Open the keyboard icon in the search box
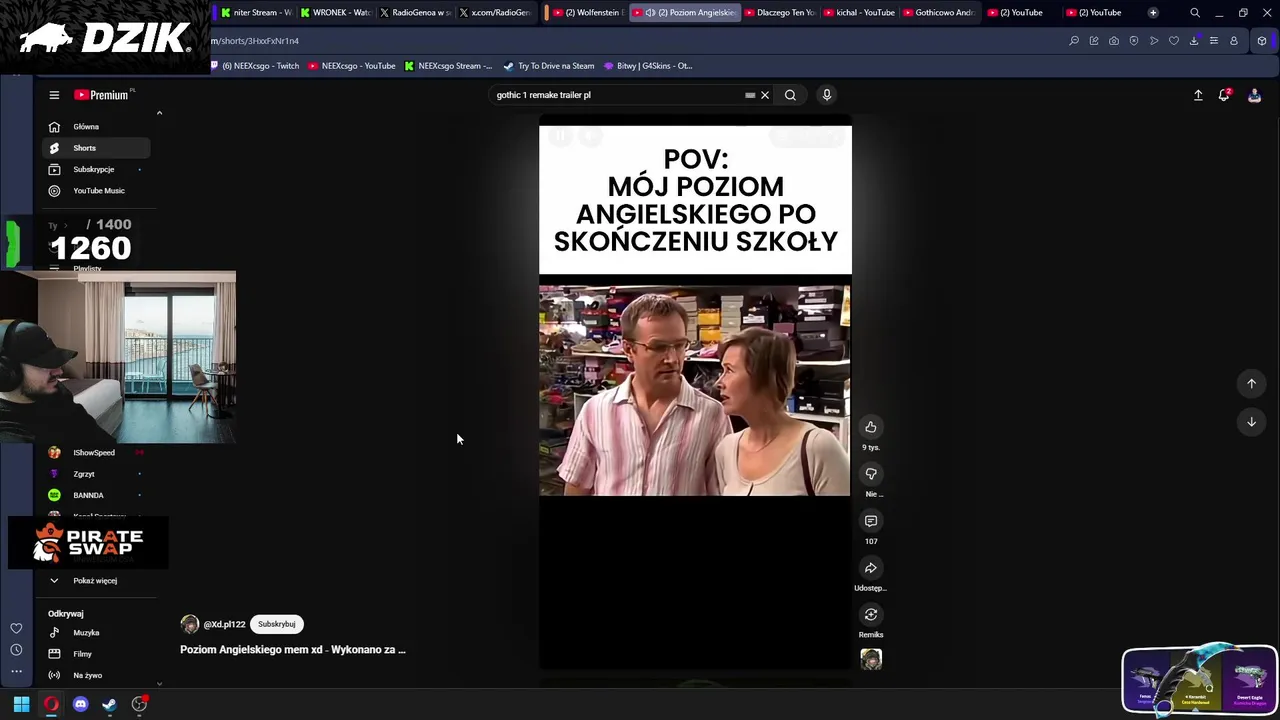 (750, 95)
